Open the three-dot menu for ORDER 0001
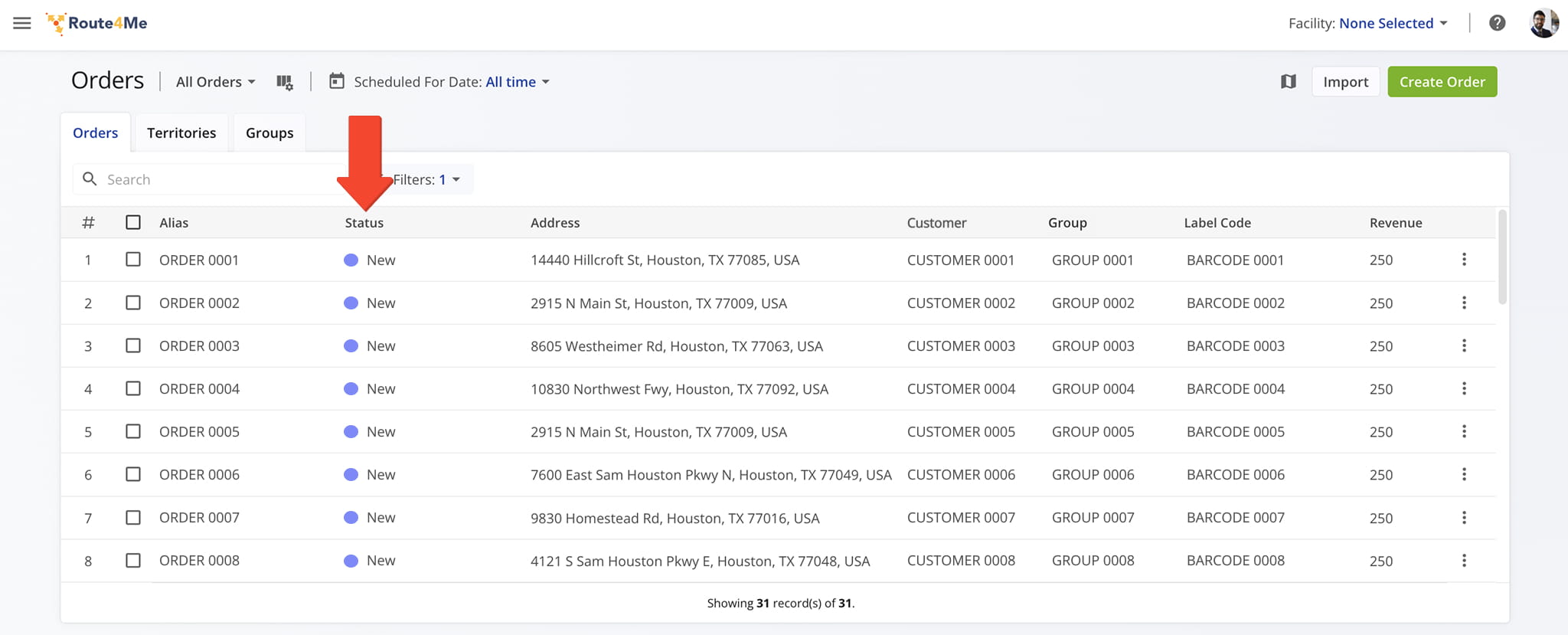The height and width of the screenshot is (635, 1568). click(1464, 260)
